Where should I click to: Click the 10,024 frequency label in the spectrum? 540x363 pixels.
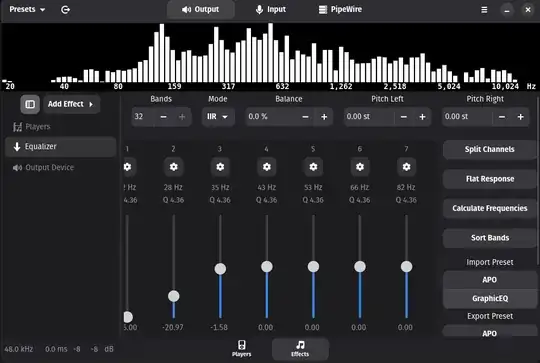point(505,86)
